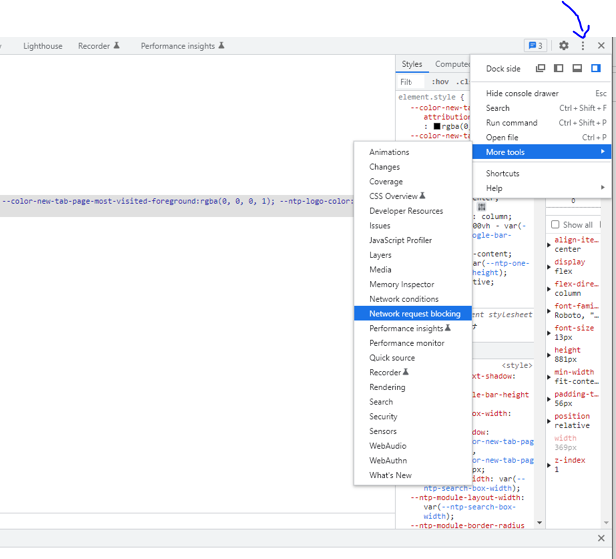Expand the align-items computed property
The width and height of the screenshot is (616, 559).
tap(549, 245)
